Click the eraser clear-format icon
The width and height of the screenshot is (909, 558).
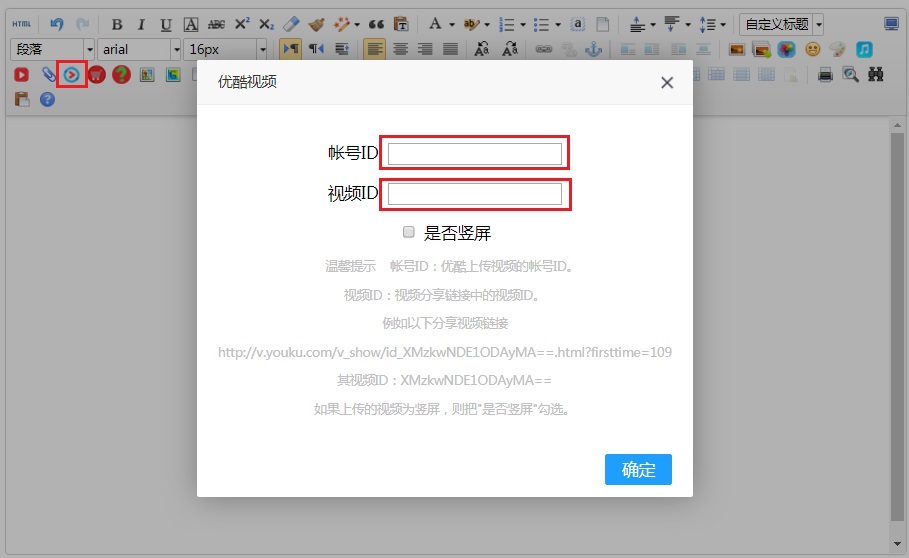(291, 24)
